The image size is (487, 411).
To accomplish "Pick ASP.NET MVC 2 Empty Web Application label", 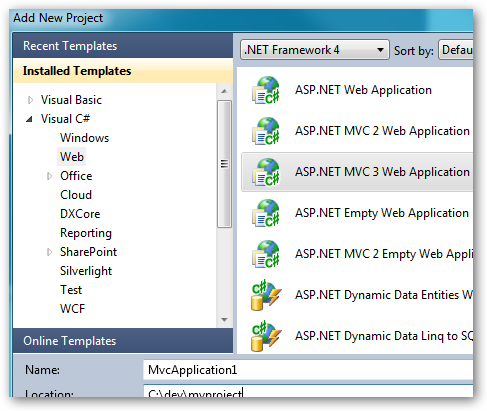I will click(384, 254).
